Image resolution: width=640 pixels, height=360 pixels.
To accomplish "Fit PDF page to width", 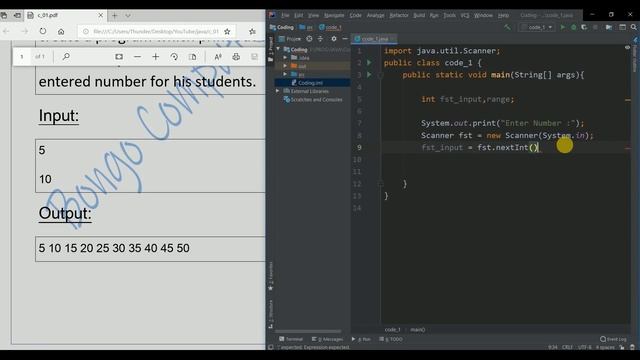I will 119,57.
